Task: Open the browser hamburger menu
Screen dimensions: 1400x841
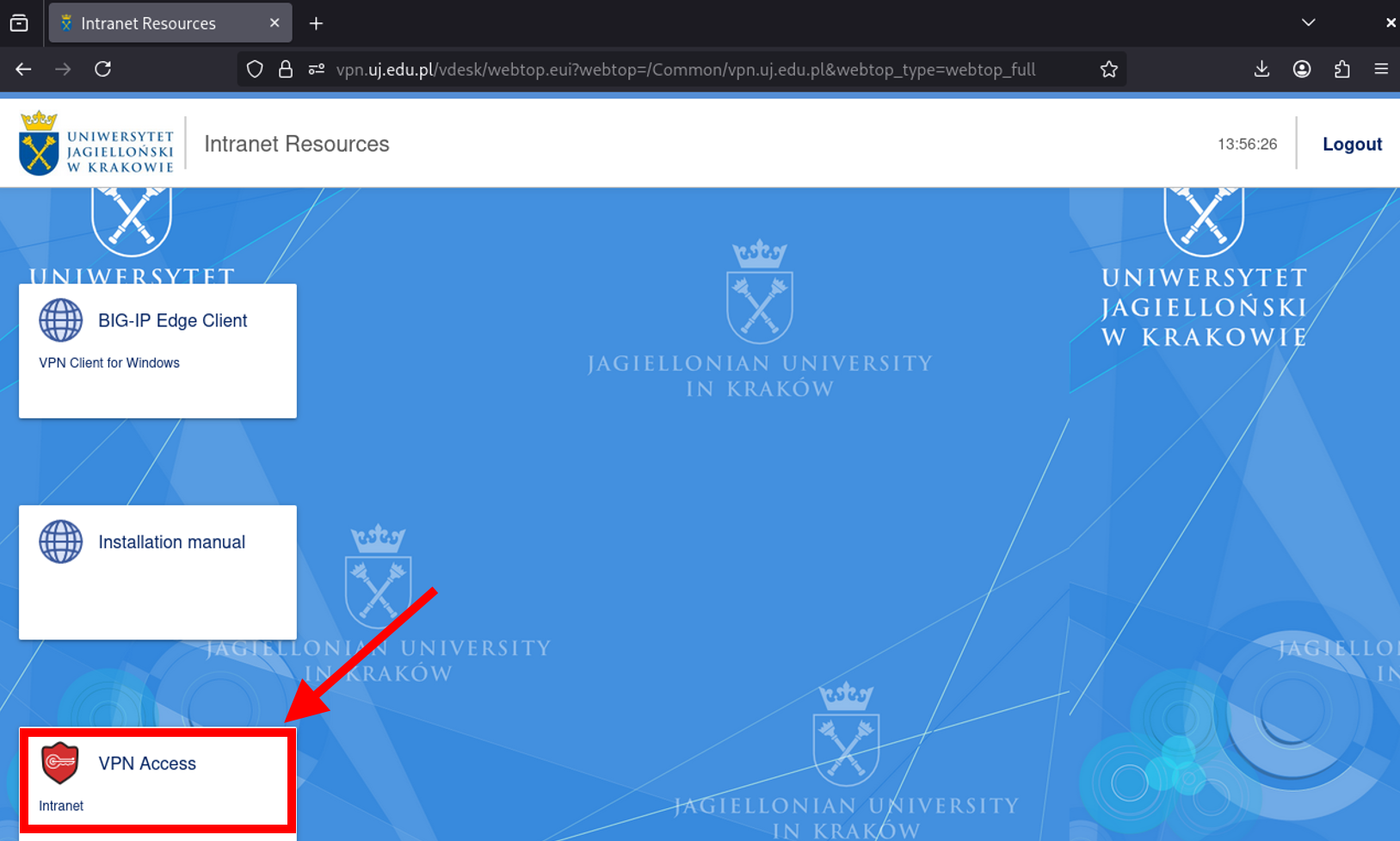Action: pos(1381,69)
